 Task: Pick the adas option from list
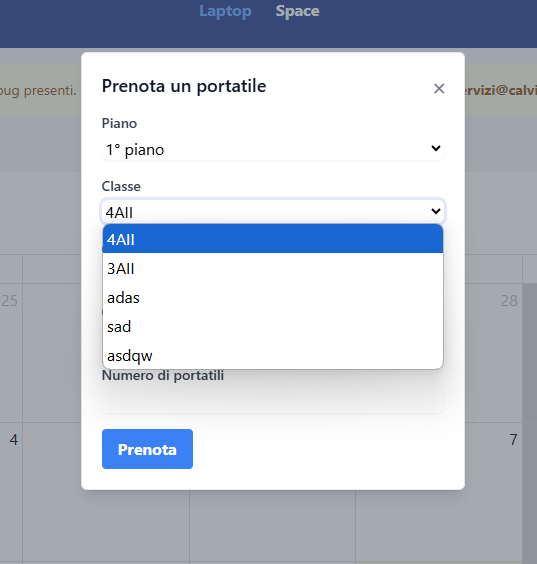[273, 297]
